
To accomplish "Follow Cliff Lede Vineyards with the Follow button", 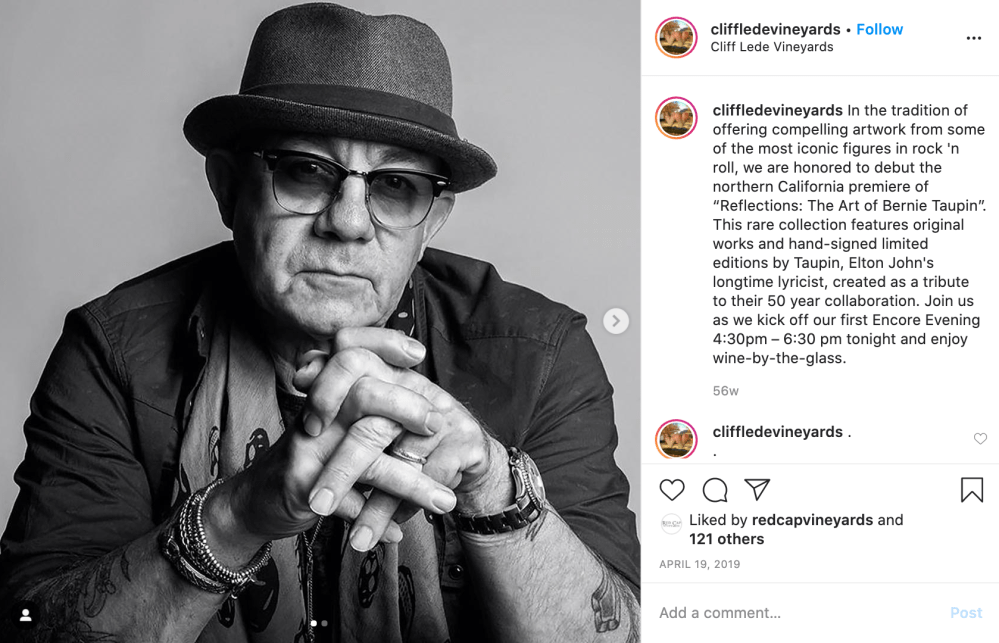I will [879, 29].
